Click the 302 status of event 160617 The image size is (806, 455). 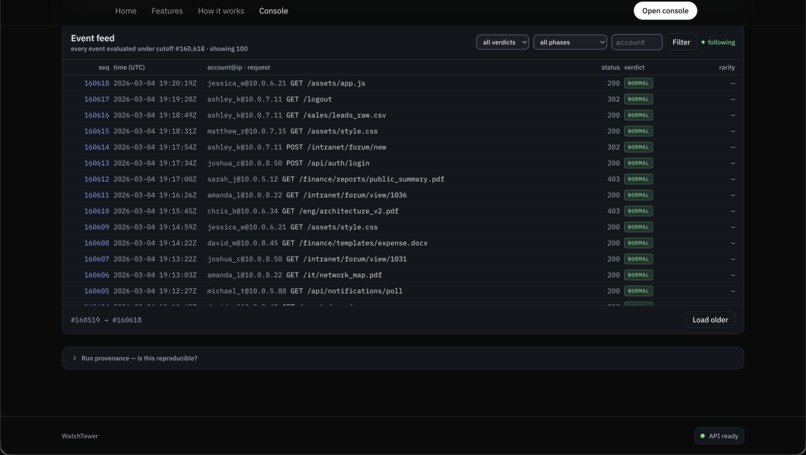(x=613, y=99)
